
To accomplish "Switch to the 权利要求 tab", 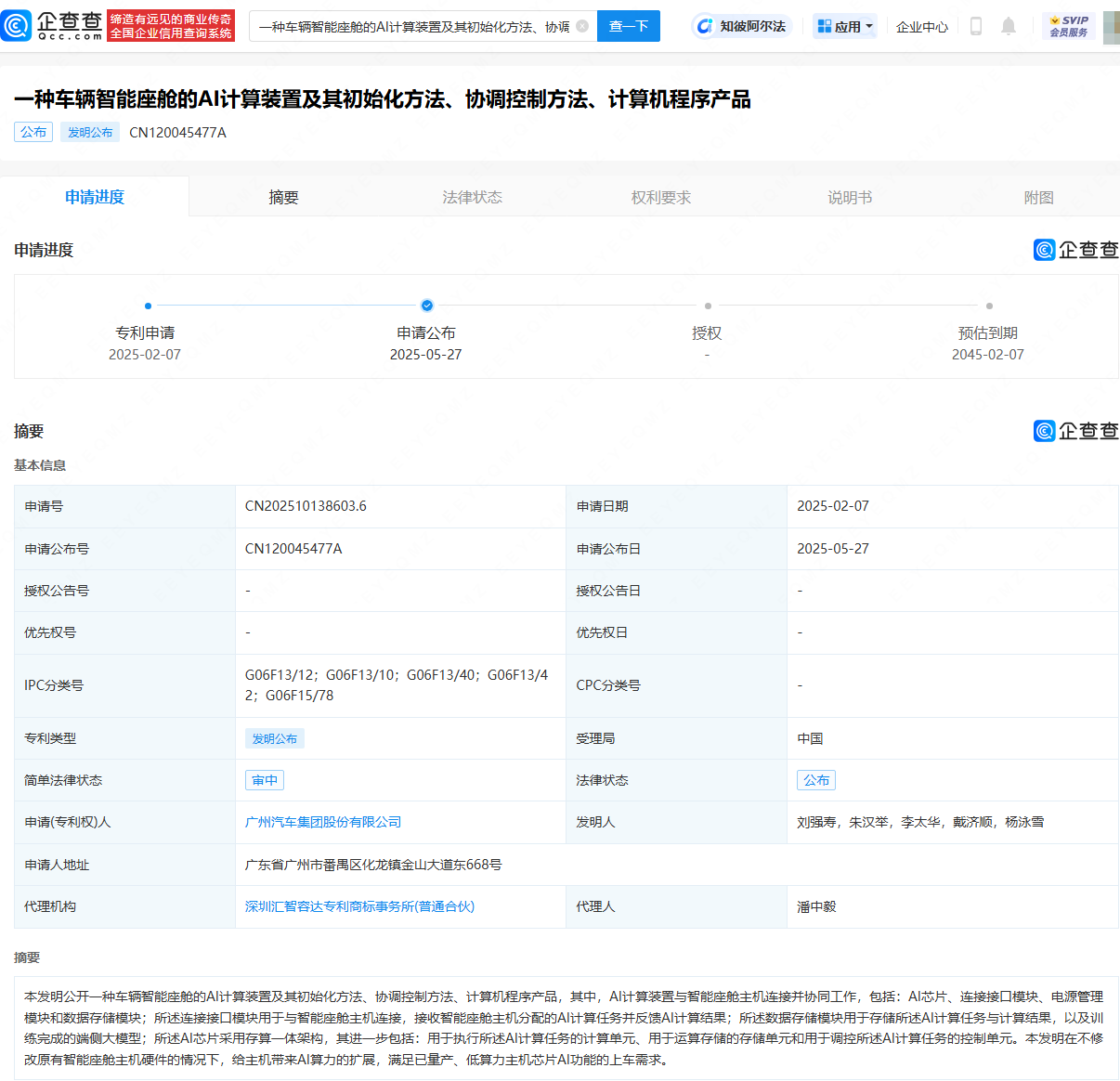I will point(661,197).
